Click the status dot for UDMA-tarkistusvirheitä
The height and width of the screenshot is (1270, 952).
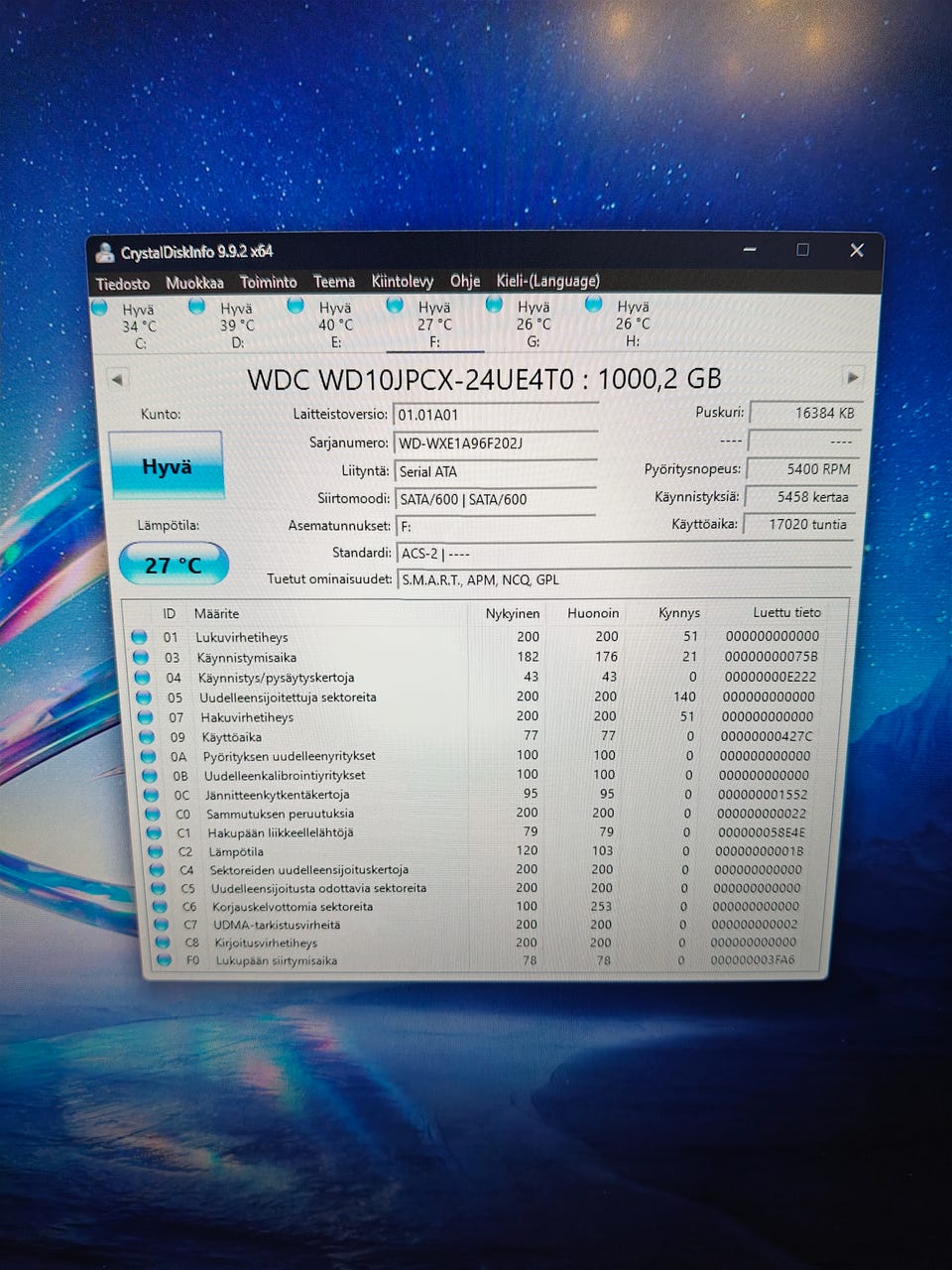click(x=161, y=925)
